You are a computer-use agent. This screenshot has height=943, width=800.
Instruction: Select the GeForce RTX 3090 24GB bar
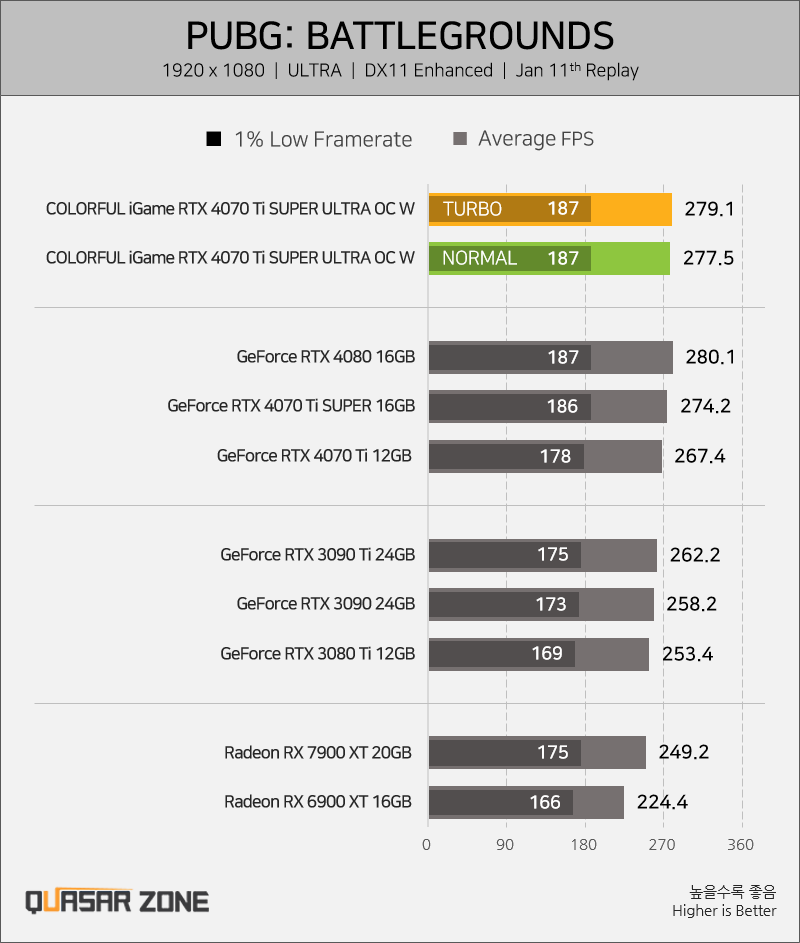point(541,604)
